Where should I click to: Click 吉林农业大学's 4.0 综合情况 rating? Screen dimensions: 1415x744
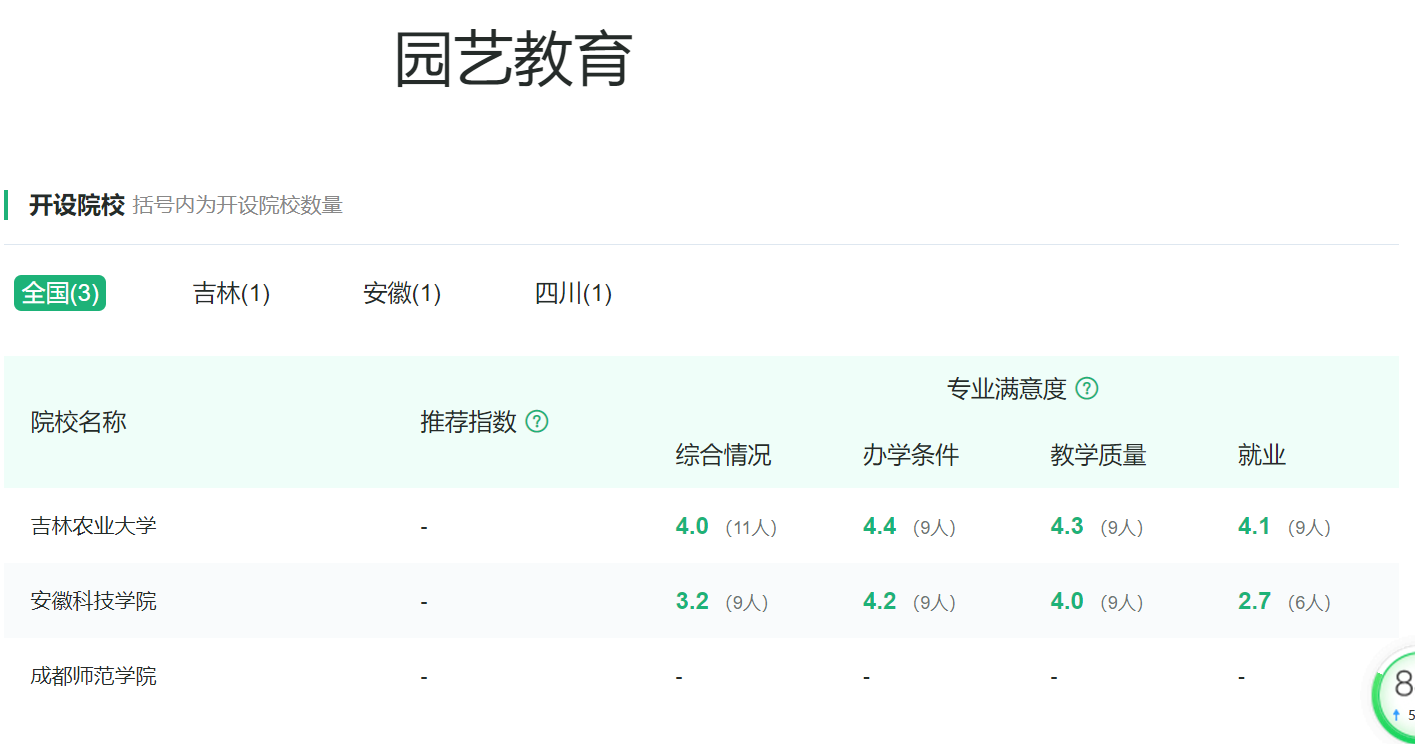pos(691,526)
